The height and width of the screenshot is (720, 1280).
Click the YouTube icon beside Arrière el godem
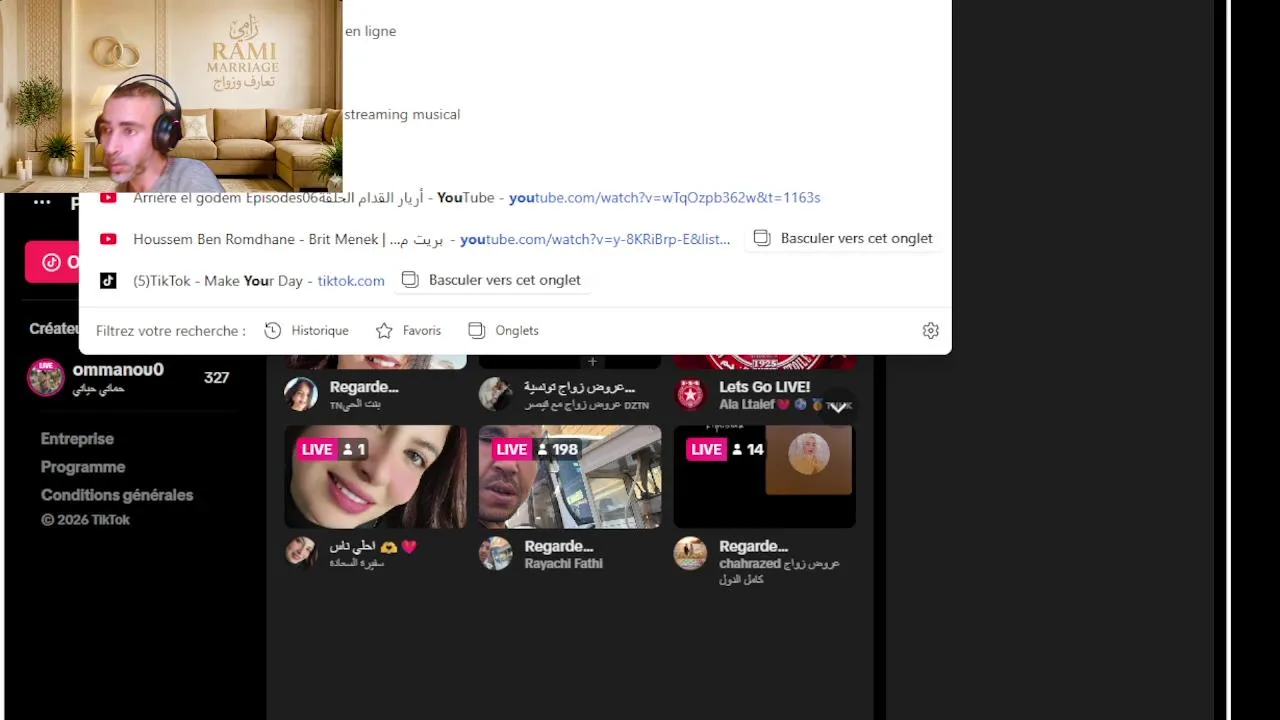tap(109, 198)
